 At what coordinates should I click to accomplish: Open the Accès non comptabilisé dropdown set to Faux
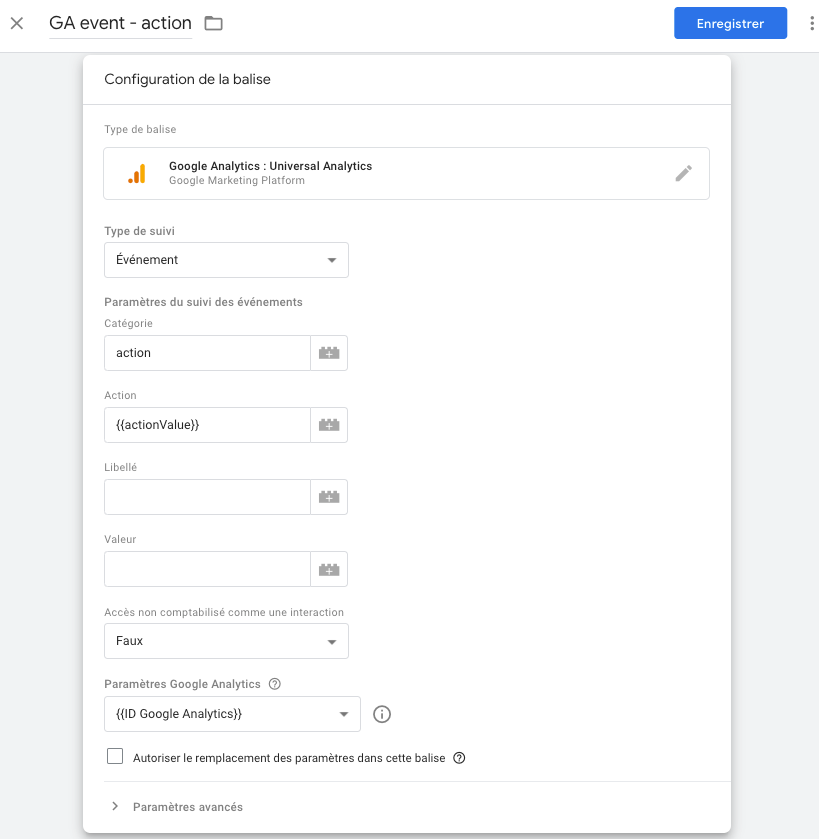(x=226, y=641)
